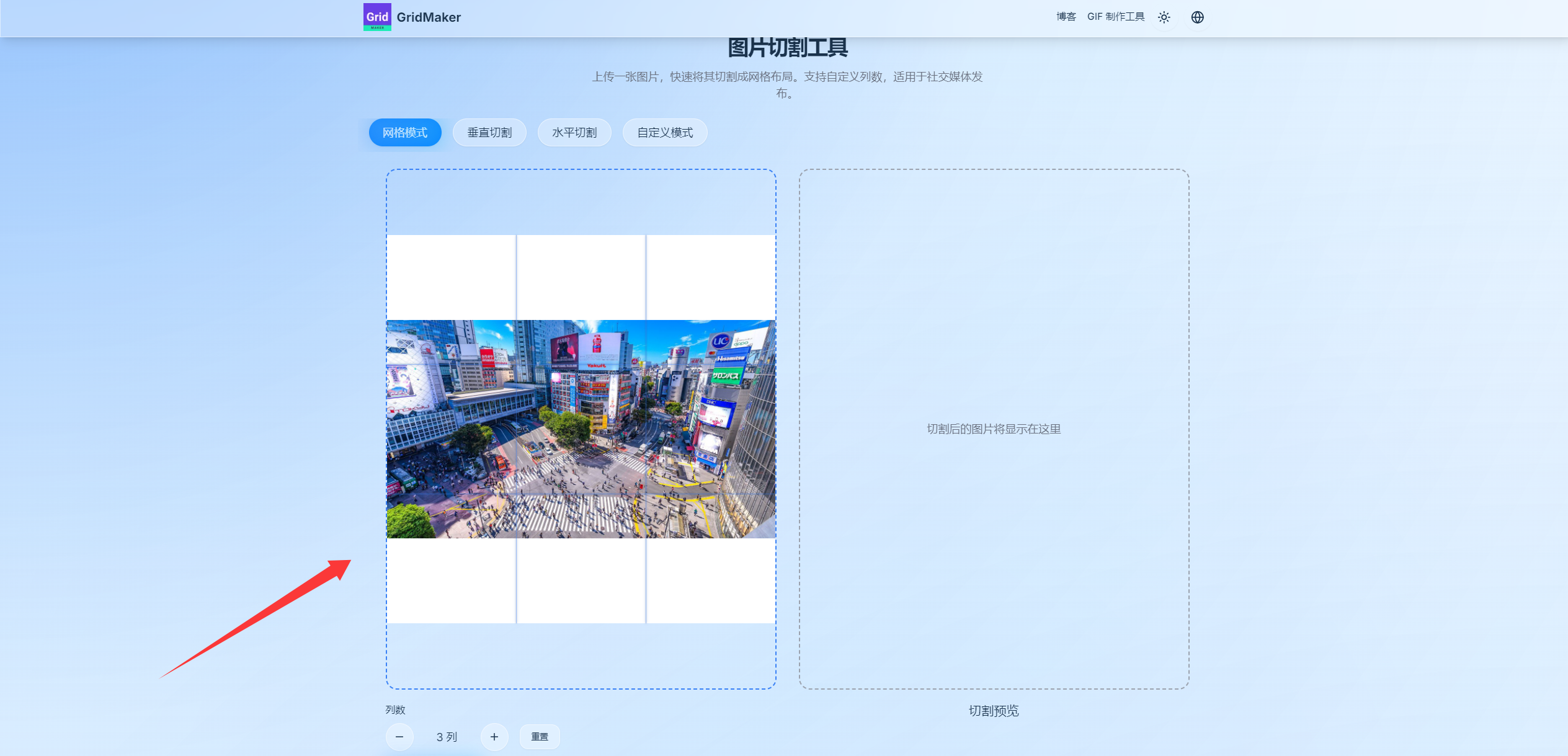Switch to 水平切割 mode
1568x756 pixels.
click(x=574, y=132)
